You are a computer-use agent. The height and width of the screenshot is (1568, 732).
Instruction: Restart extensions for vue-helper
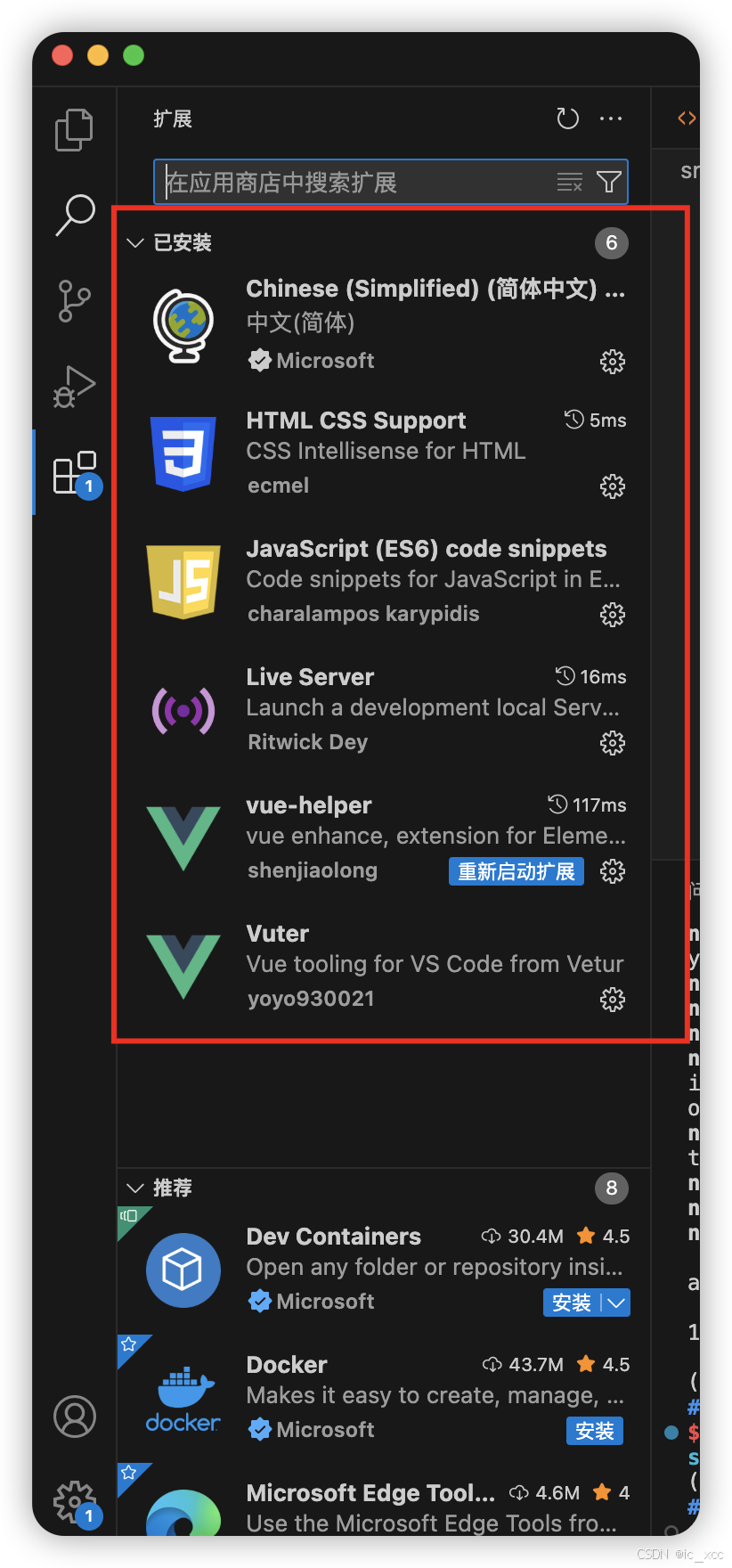(516, 871)
